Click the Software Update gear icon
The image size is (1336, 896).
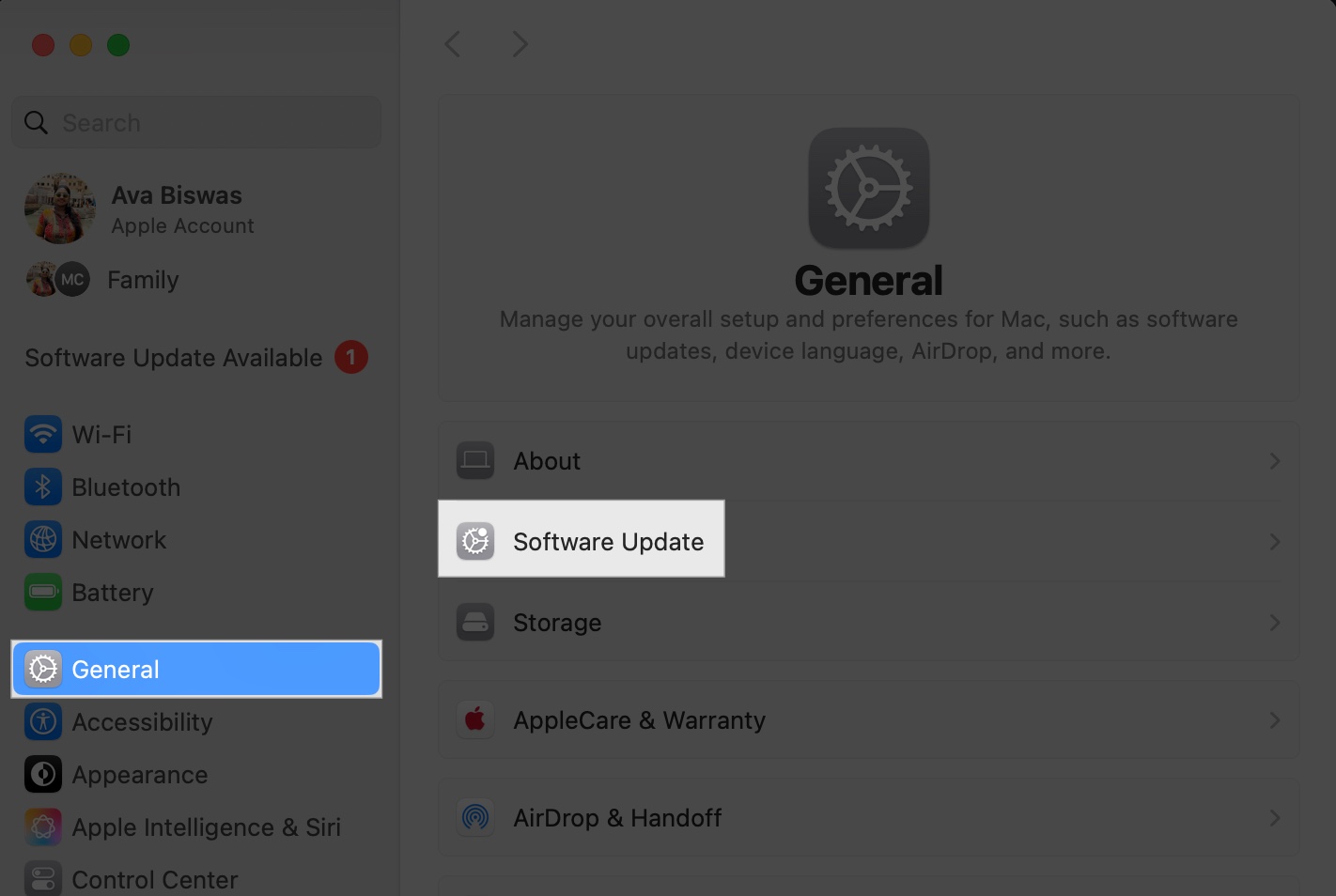(475, 541)
